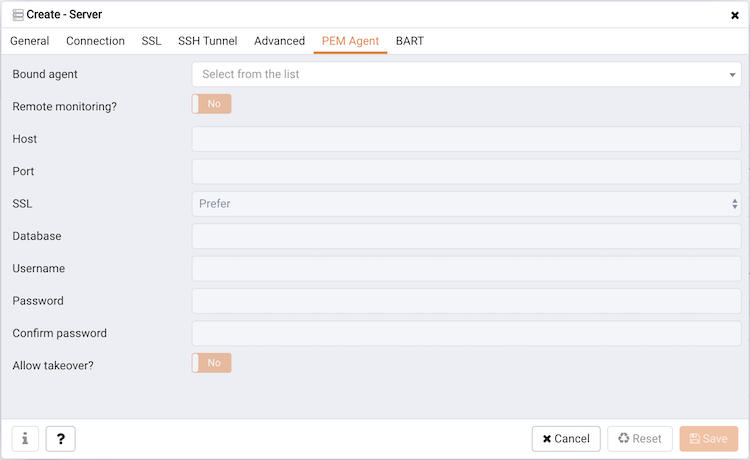Toggle the Remote monitoring switch
The height and width of the screenshot is (460, 750).
pyautogui.click(x=211, y=104)
